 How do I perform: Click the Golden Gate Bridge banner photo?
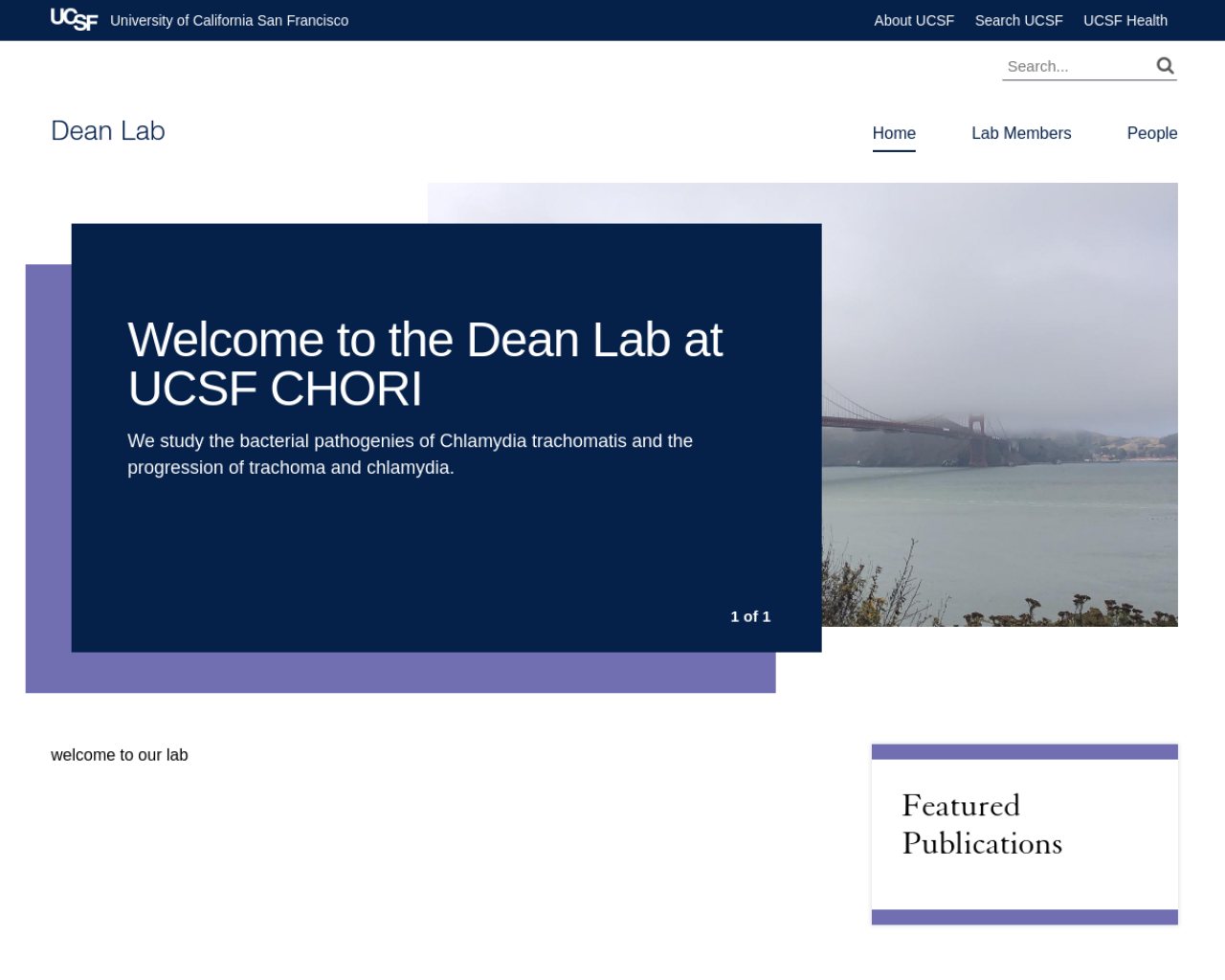coord(999,404)
